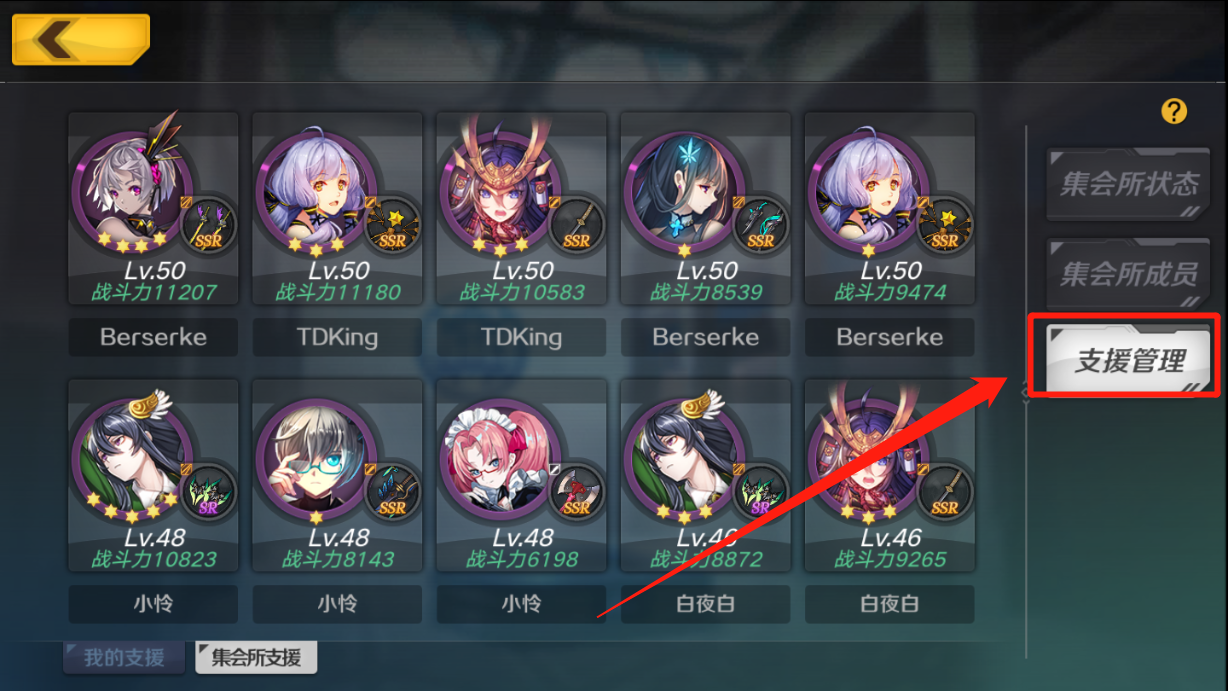
Task: Select the silver-haired character with 11207 power
Action: point(132,190)
